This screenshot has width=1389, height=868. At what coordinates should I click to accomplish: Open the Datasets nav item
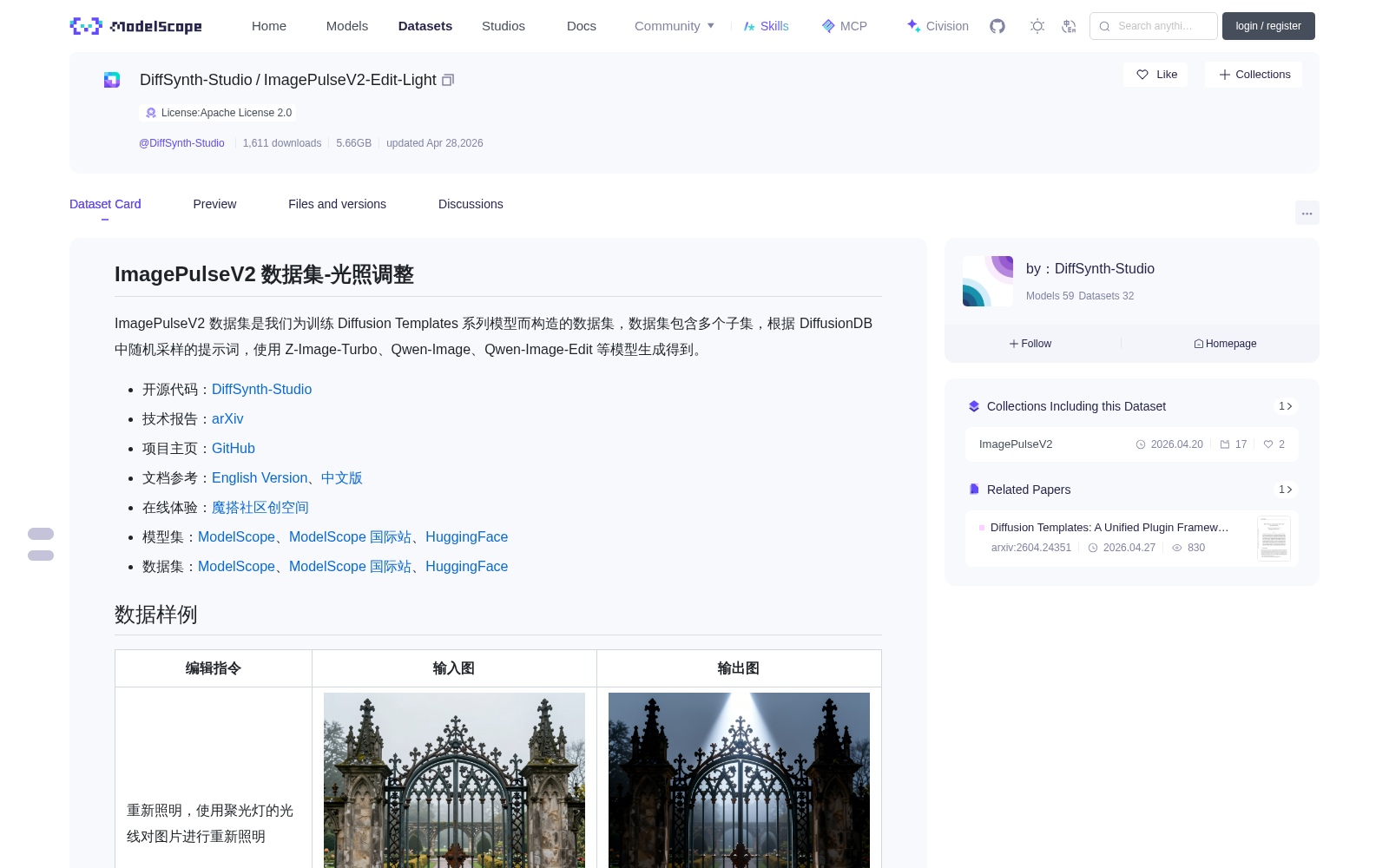point(425,26)
